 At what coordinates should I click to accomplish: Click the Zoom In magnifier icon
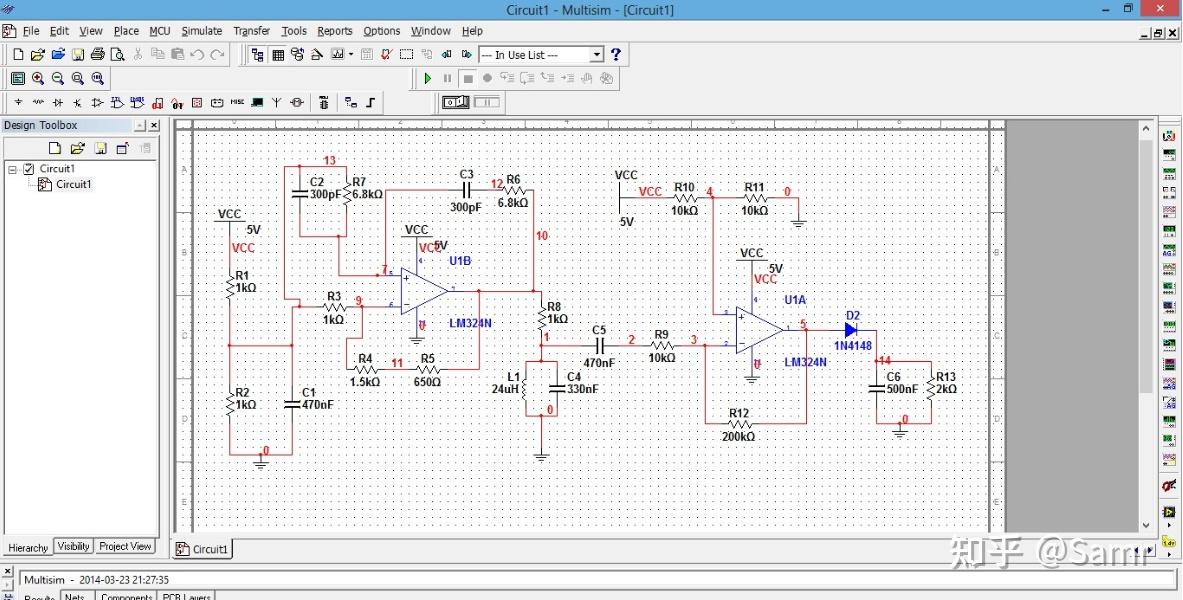click(38, 78)
